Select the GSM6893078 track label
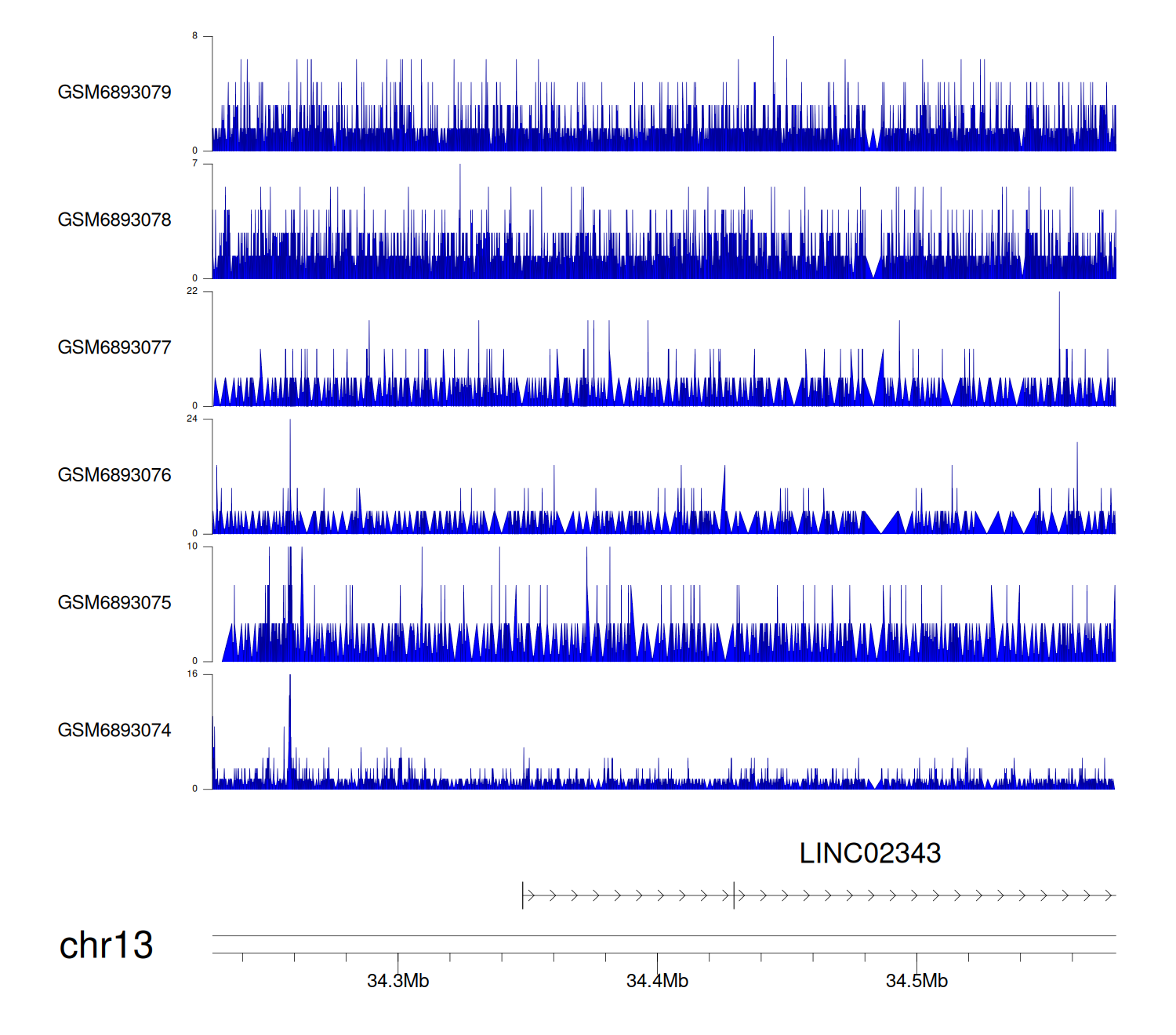This screenshot has width=1176, height=1035. (x=114, y=220)
